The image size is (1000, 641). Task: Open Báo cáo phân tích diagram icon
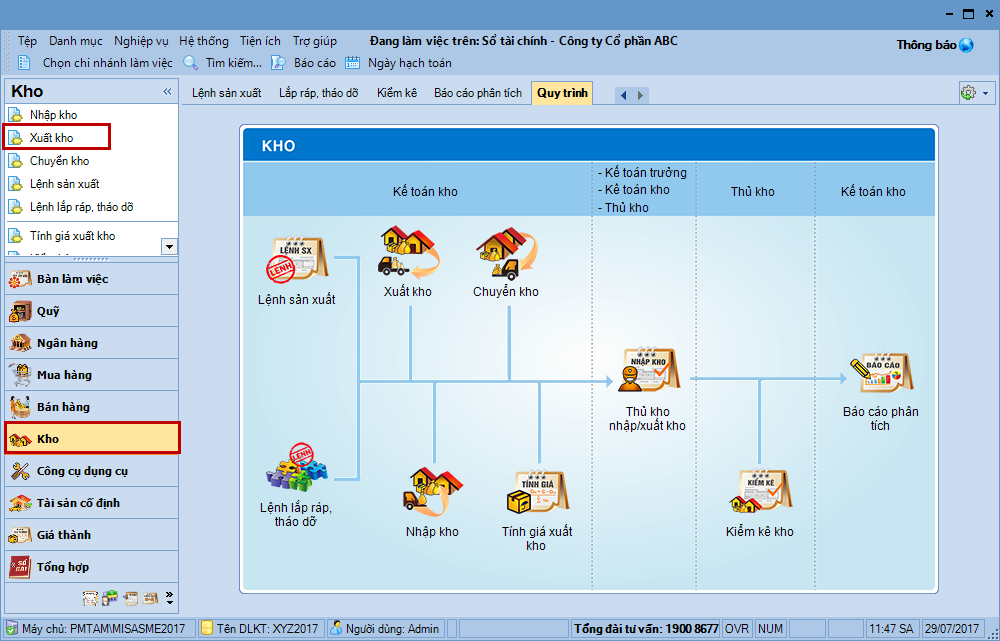880,373
